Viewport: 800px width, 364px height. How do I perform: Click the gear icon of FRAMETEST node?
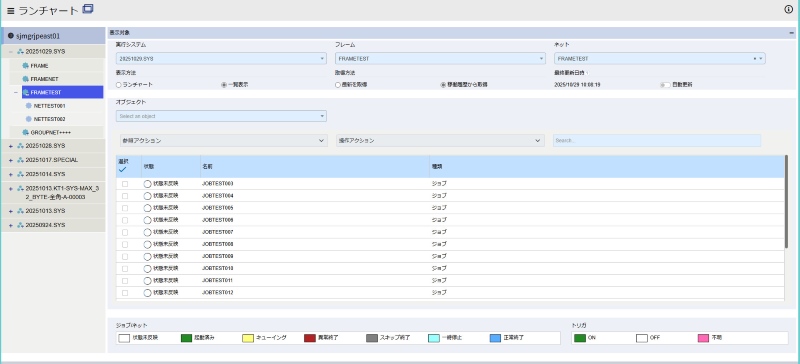click(x=26, y=92)
